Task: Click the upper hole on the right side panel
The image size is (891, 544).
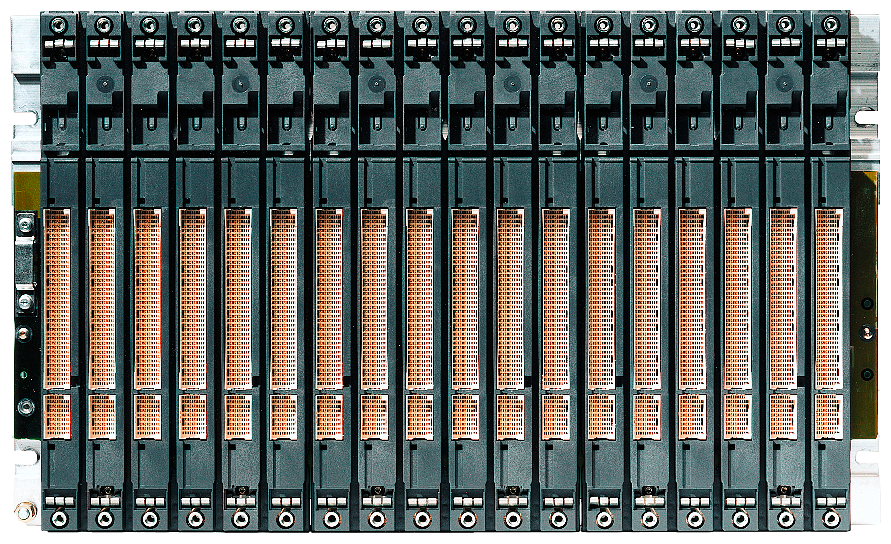Action: pos(866,302)
